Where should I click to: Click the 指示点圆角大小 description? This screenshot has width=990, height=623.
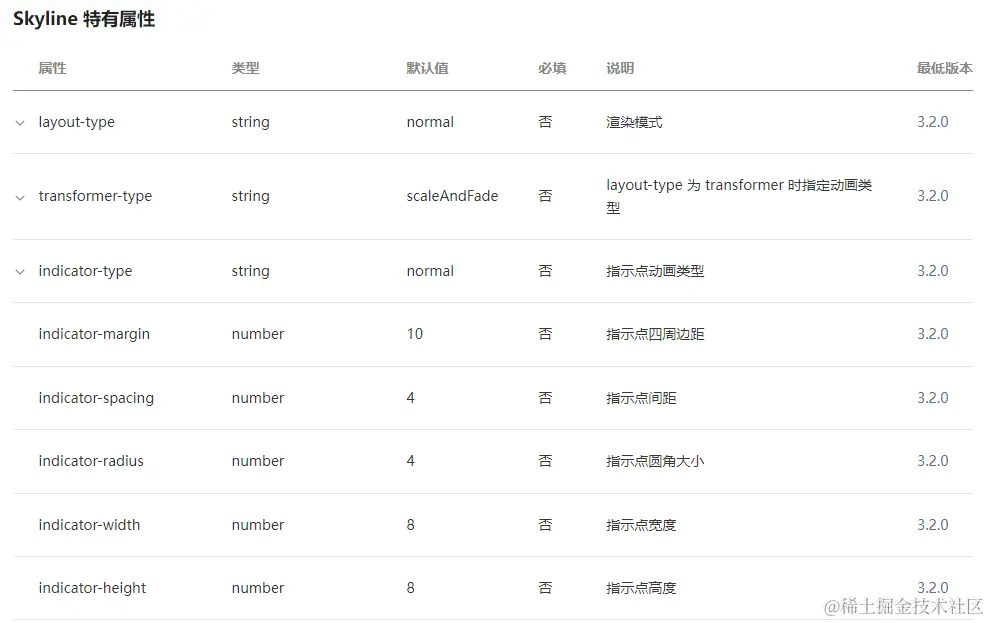click(655, 461)
